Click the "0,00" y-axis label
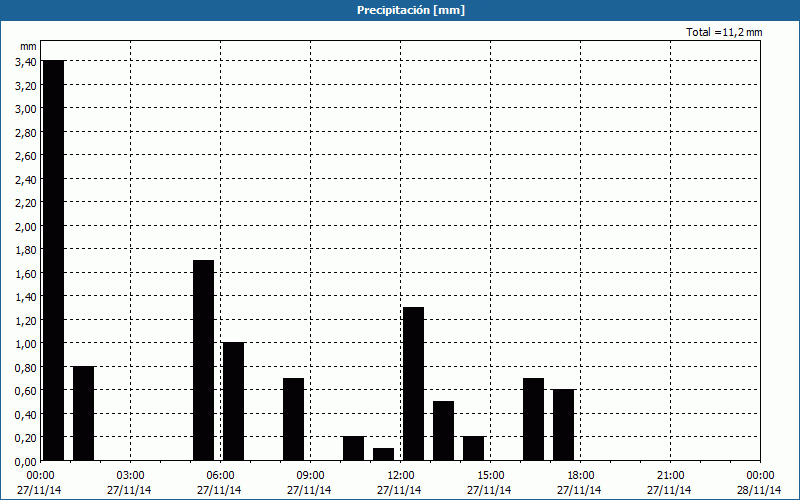 pos(26,461)
